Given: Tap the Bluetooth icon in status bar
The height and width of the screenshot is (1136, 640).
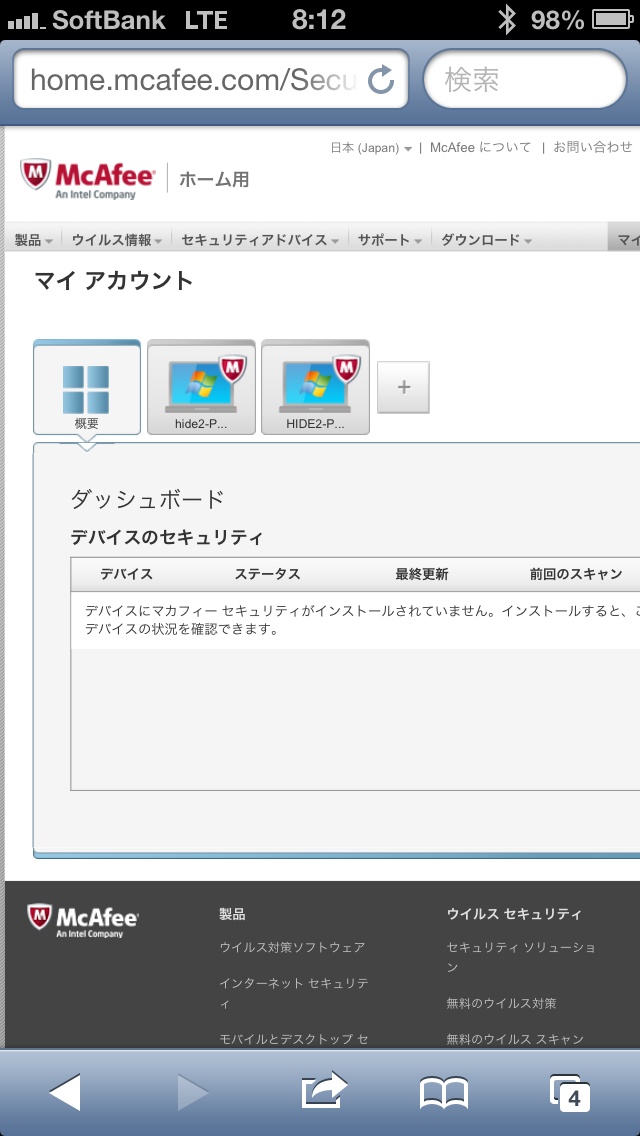Looking at the screenshot, I should [x=507, y=20].
